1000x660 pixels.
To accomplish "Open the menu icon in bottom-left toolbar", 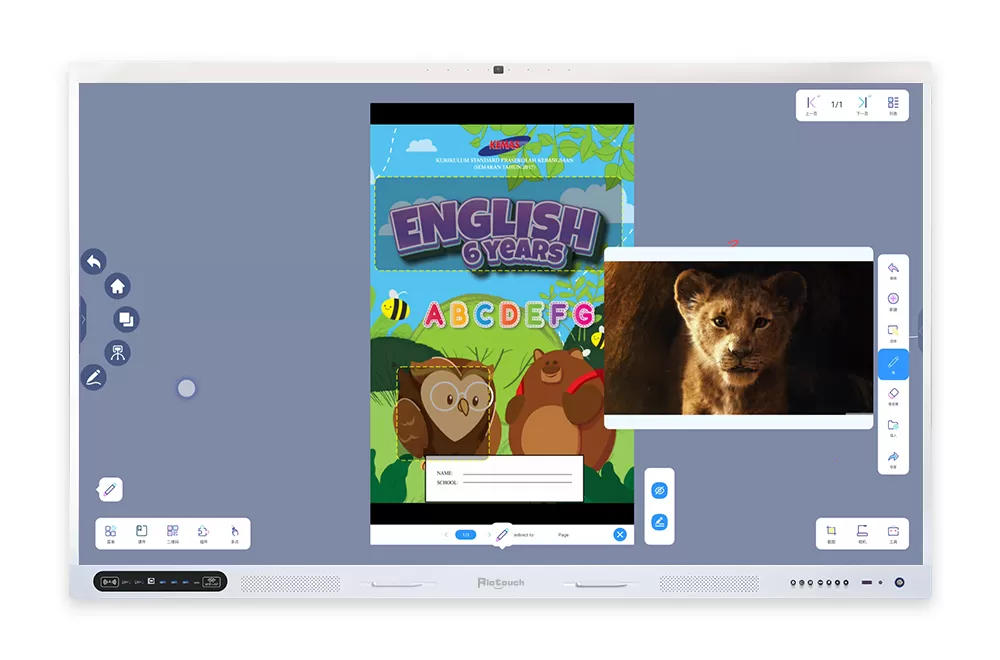I will [x=110, y=534].
